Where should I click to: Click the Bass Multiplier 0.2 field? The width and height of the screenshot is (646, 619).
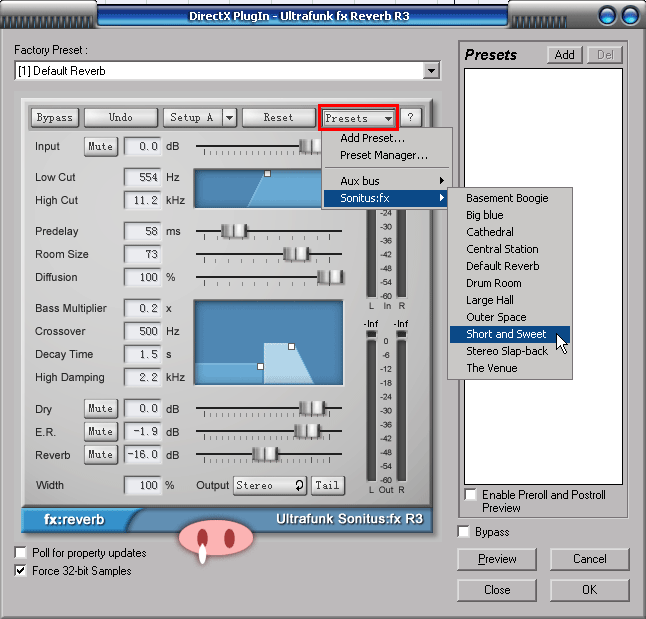[x=143, y=308]
